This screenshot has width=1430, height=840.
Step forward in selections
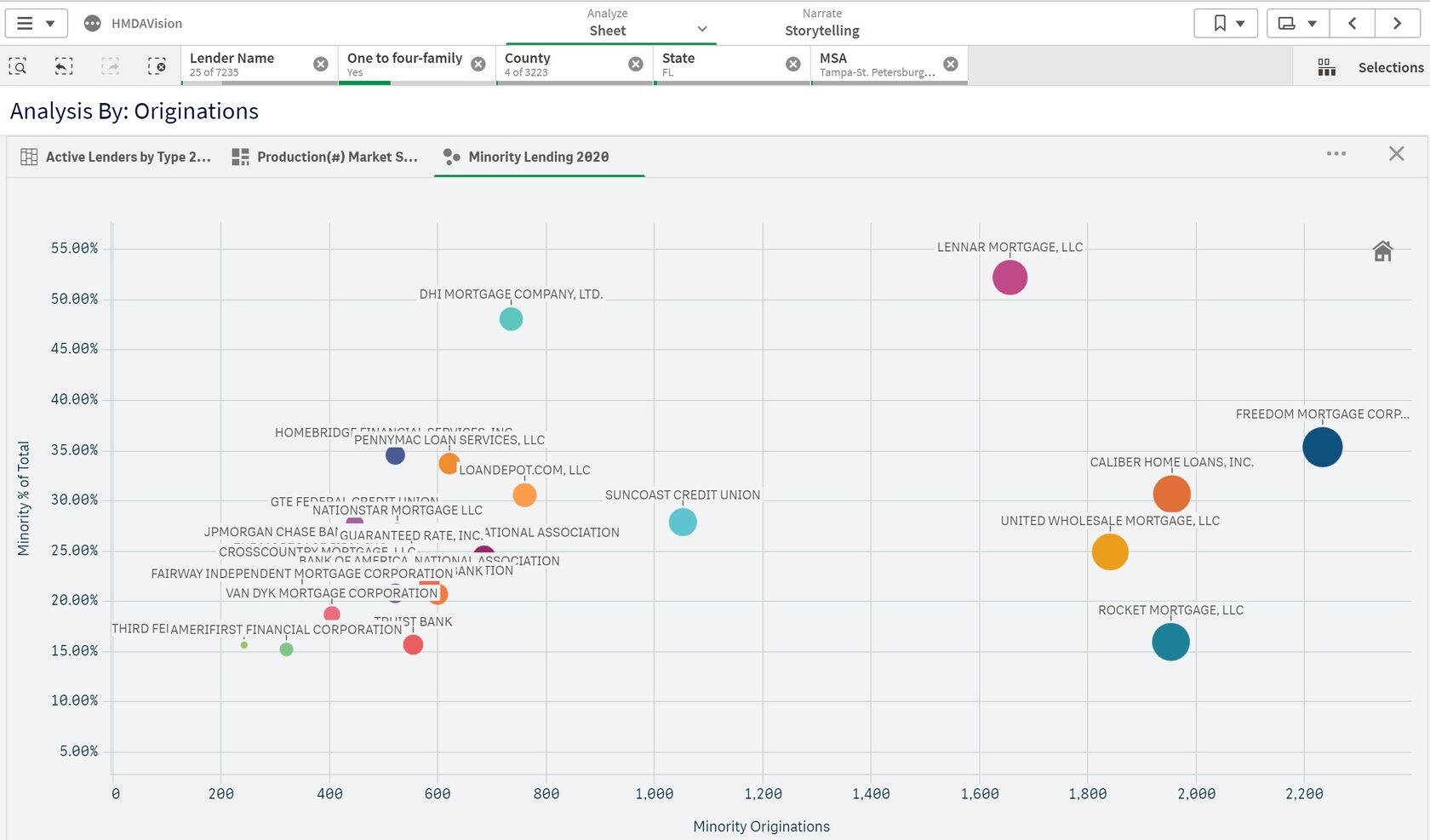click(x=111, y=66)
